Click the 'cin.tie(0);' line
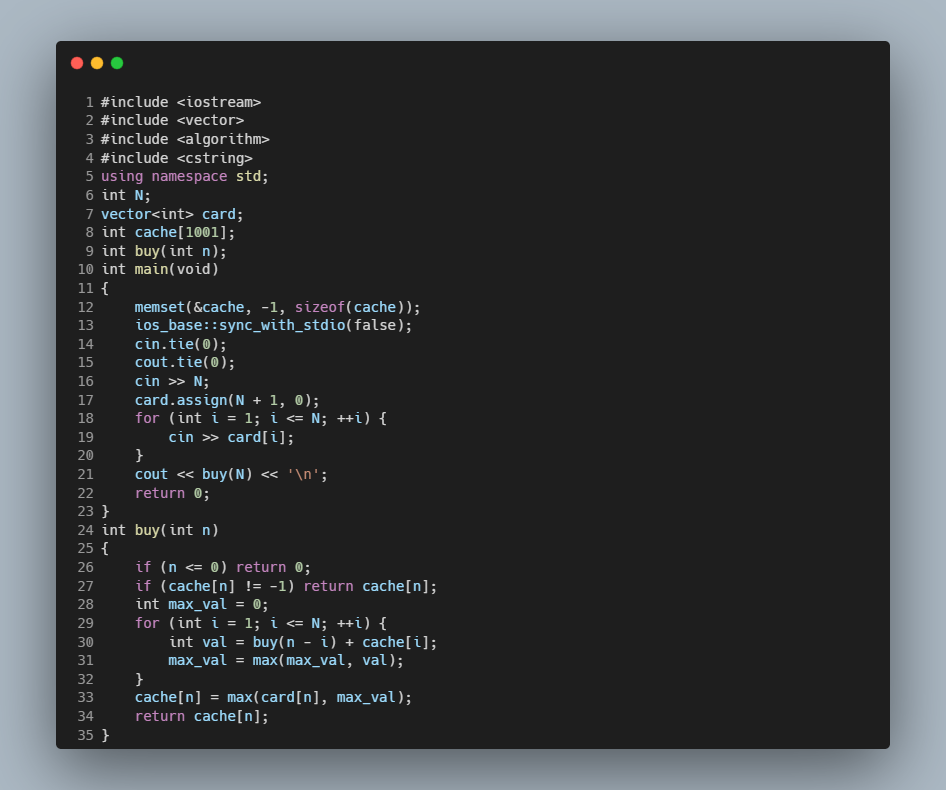 [180, 344]
